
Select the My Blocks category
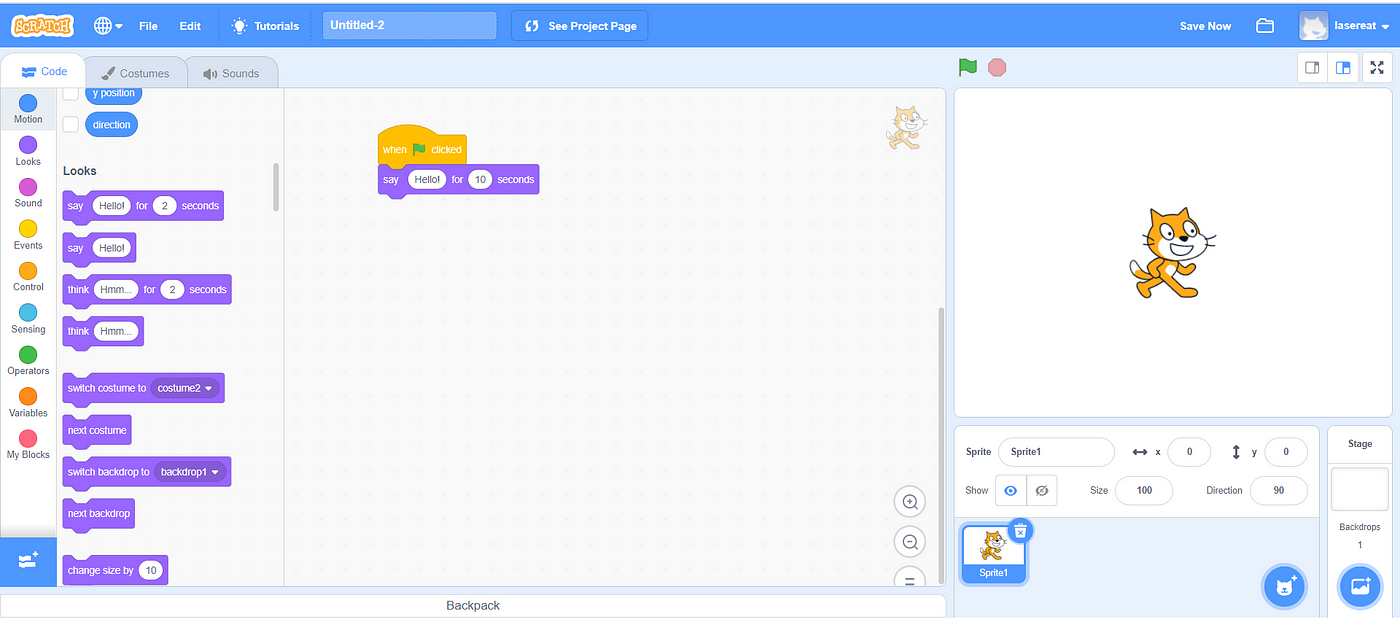point(28,445)
